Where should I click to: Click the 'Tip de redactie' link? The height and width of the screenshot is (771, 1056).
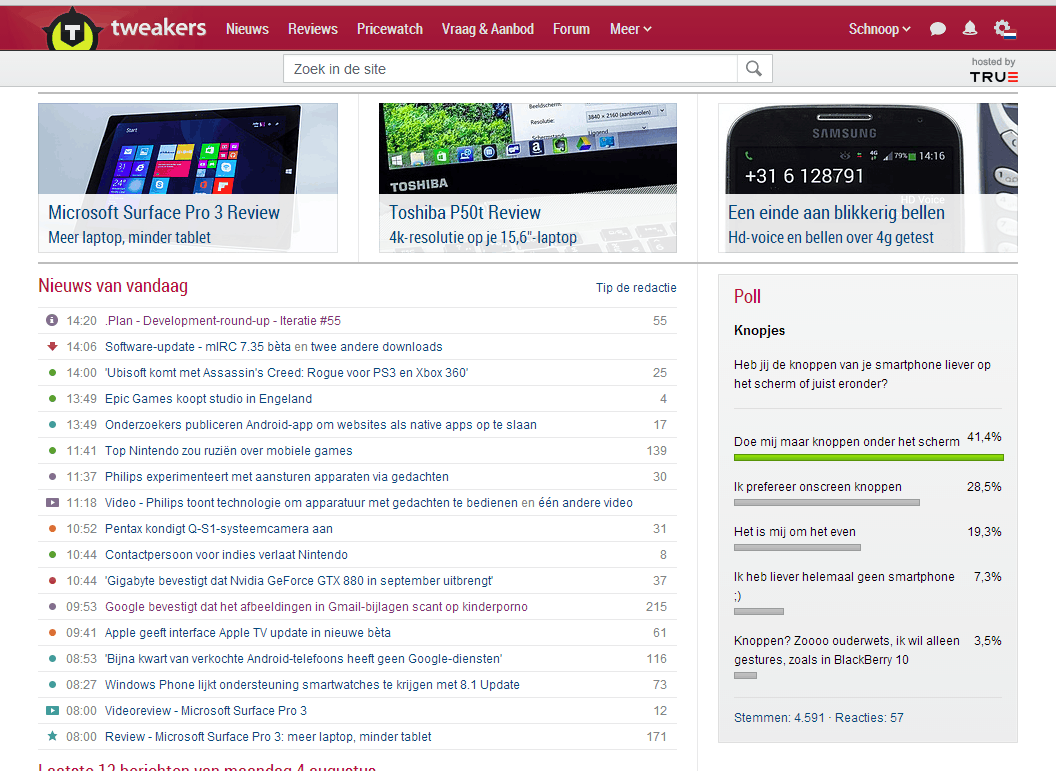coord(636,288)
